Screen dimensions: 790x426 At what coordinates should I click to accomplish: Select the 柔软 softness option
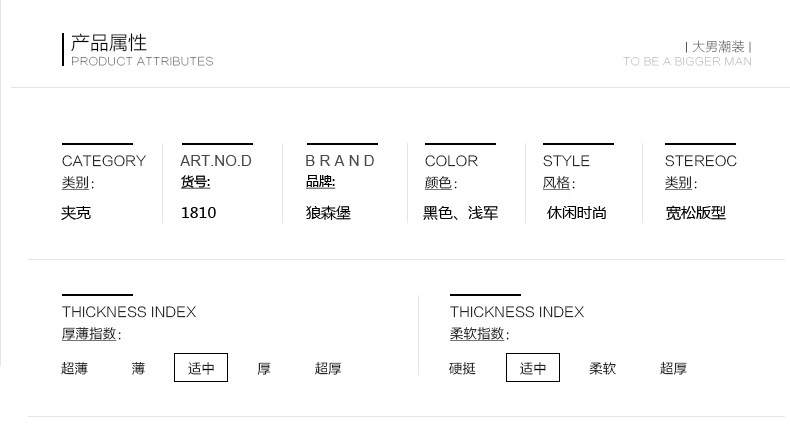[x=602, y=369]
